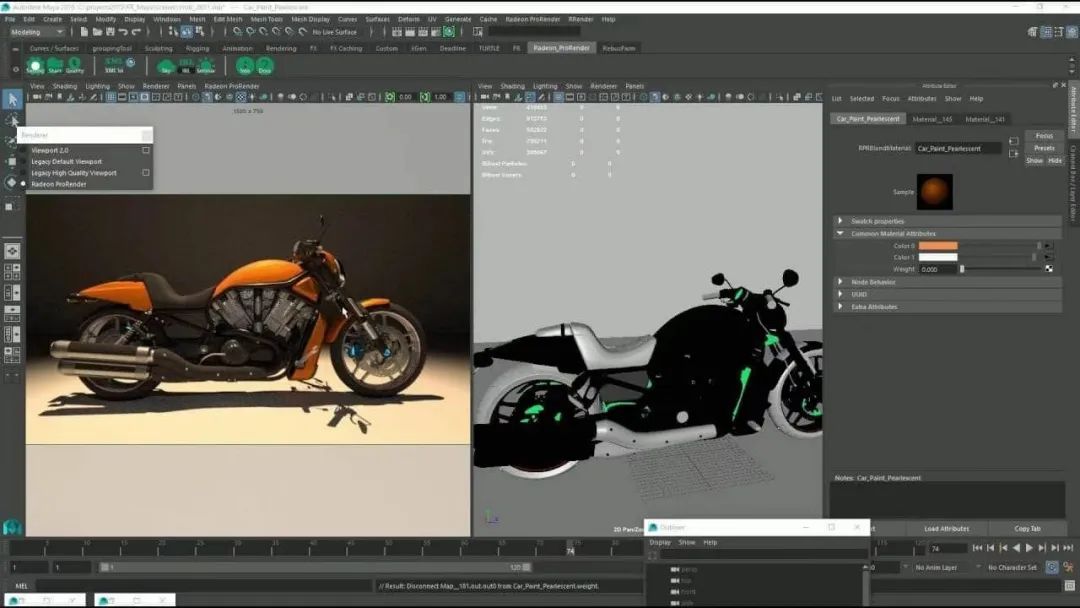Open Viewport 2.0 options box

[146, 149]
